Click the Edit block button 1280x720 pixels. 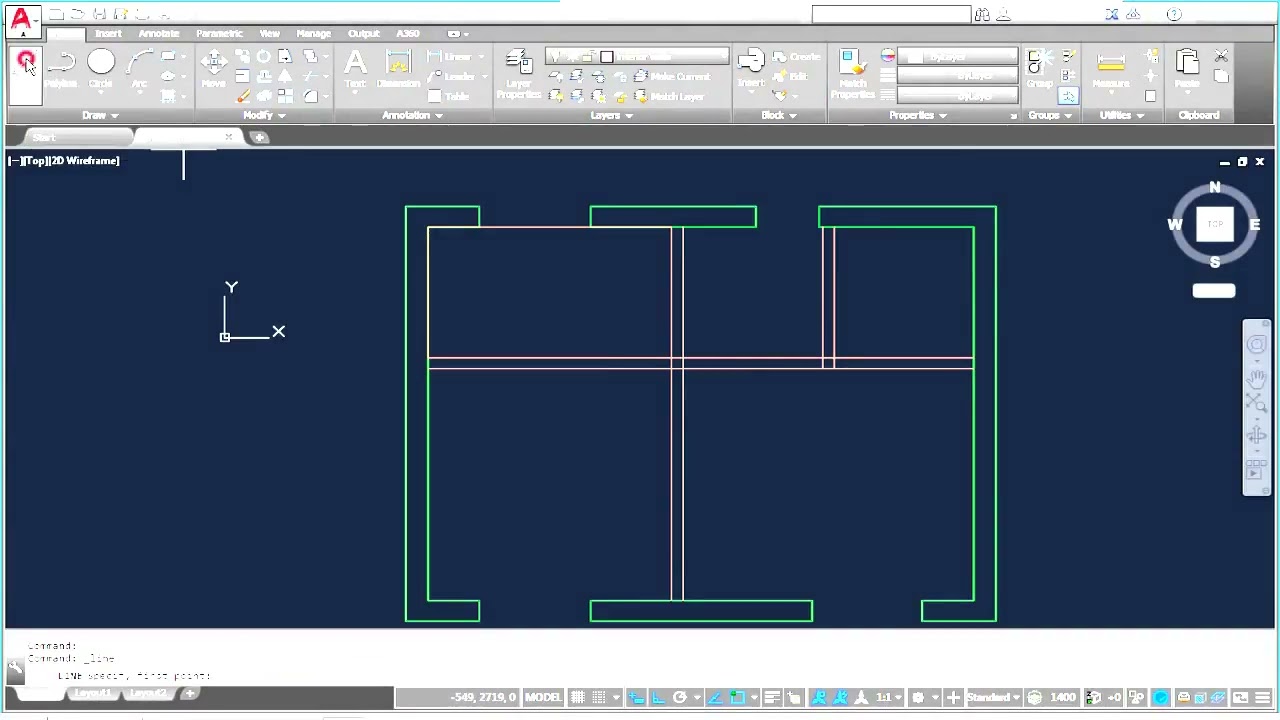tap(791, 77)
